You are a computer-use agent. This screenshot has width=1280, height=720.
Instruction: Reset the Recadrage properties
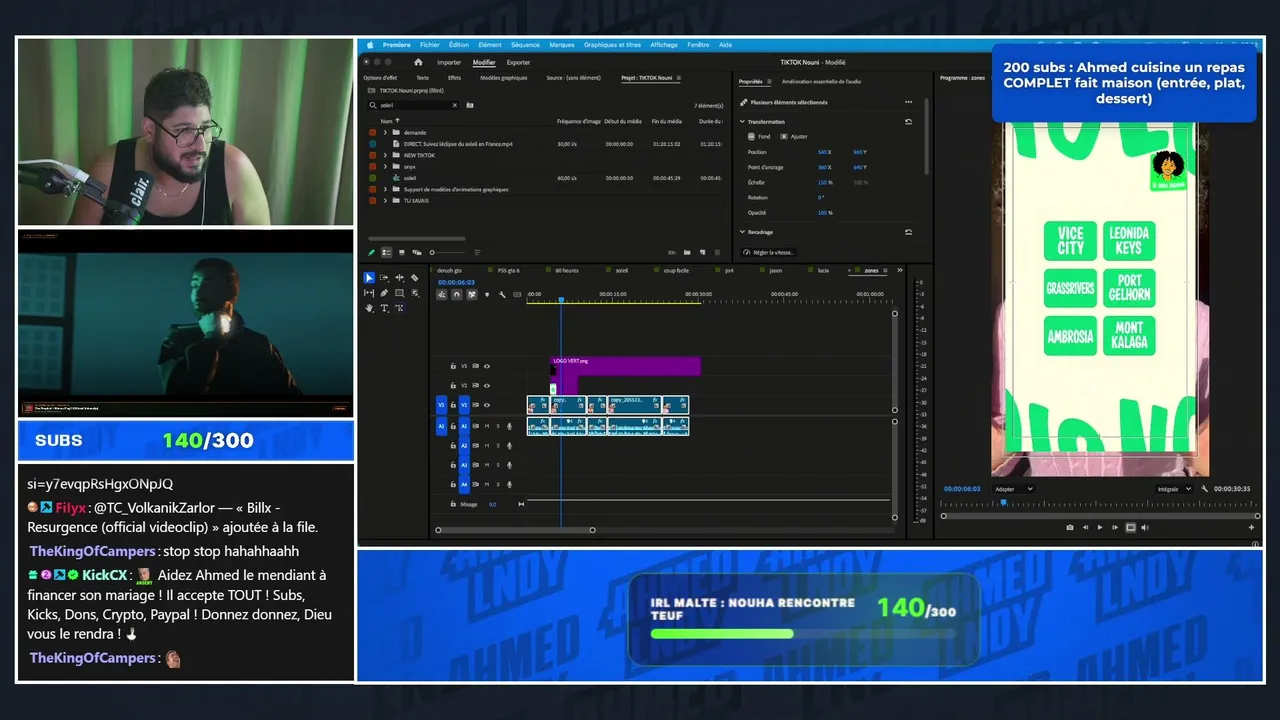(x=908, y=232)
